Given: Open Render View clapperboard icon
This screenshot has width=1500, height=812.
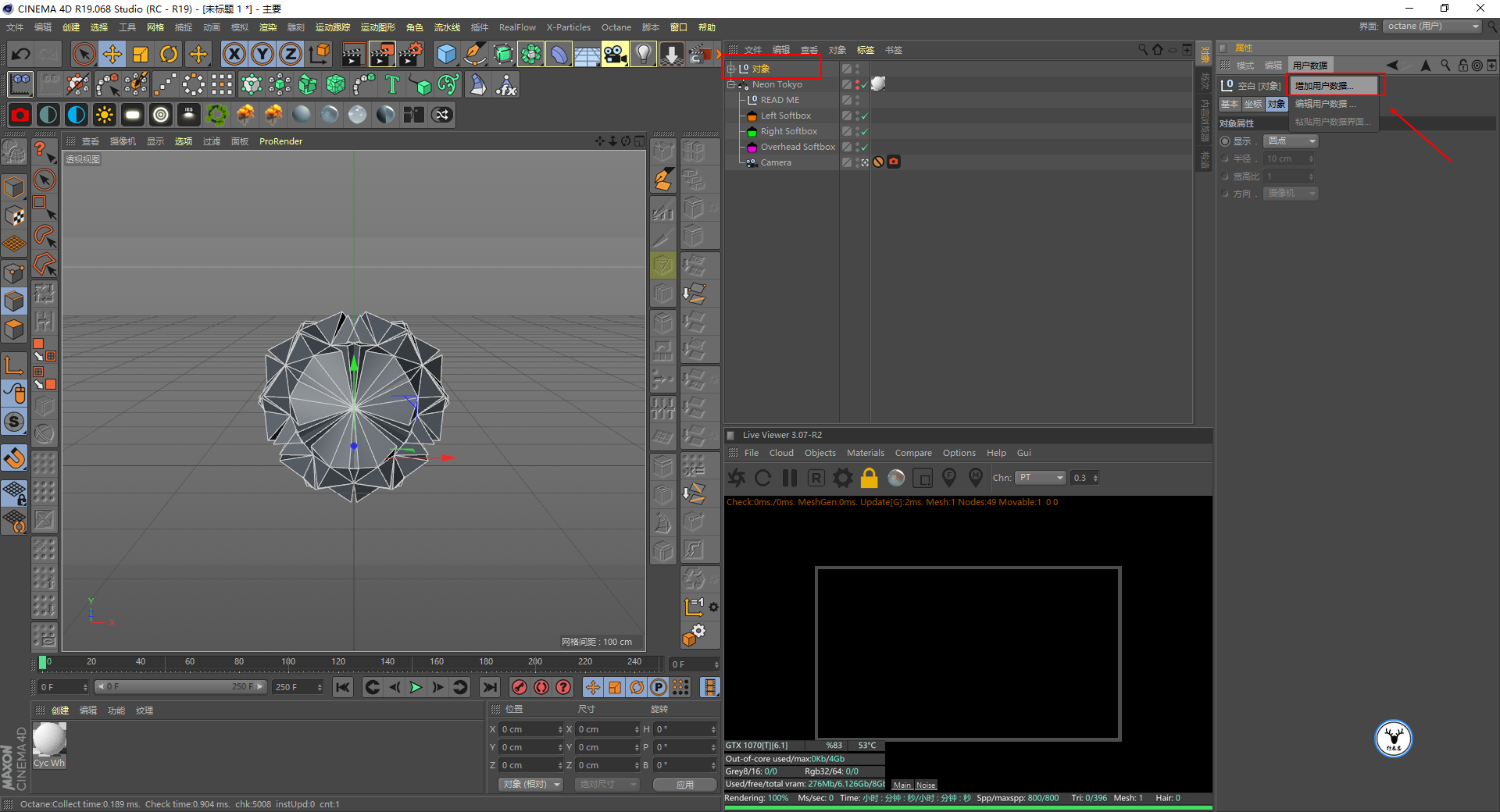Looking at the screenshot, I should tap(353, 54).
